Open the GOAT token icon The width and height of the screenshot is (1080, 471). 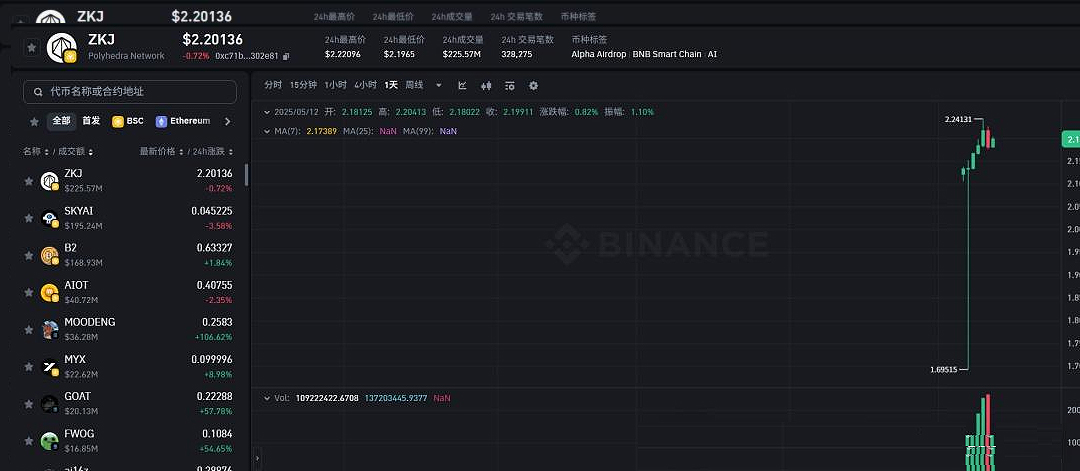50,404
